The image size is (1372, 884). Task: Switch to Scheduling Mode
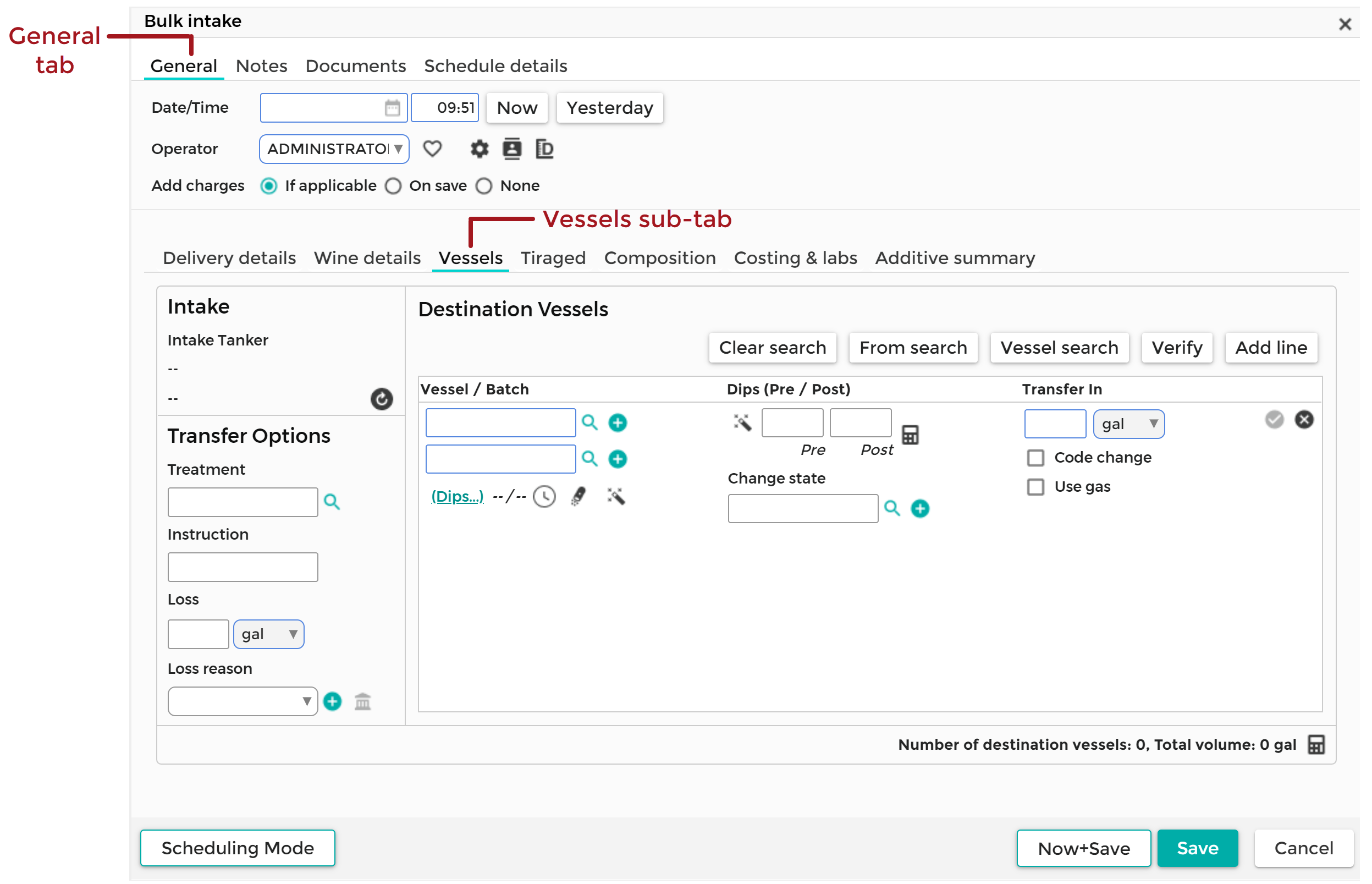pyautogui.click(x=238, y=848)
